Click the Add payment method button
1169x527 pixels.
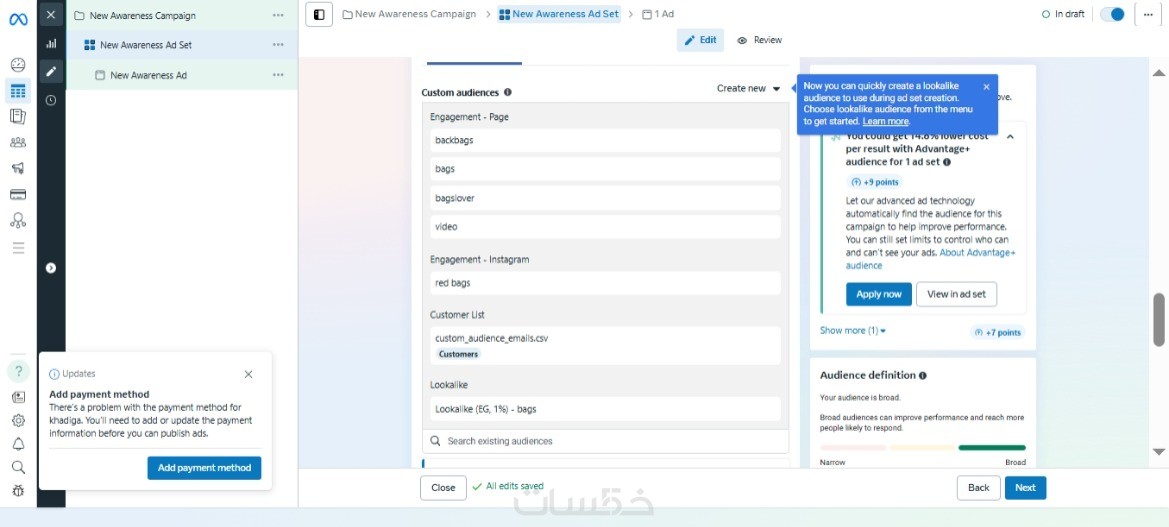204,468
